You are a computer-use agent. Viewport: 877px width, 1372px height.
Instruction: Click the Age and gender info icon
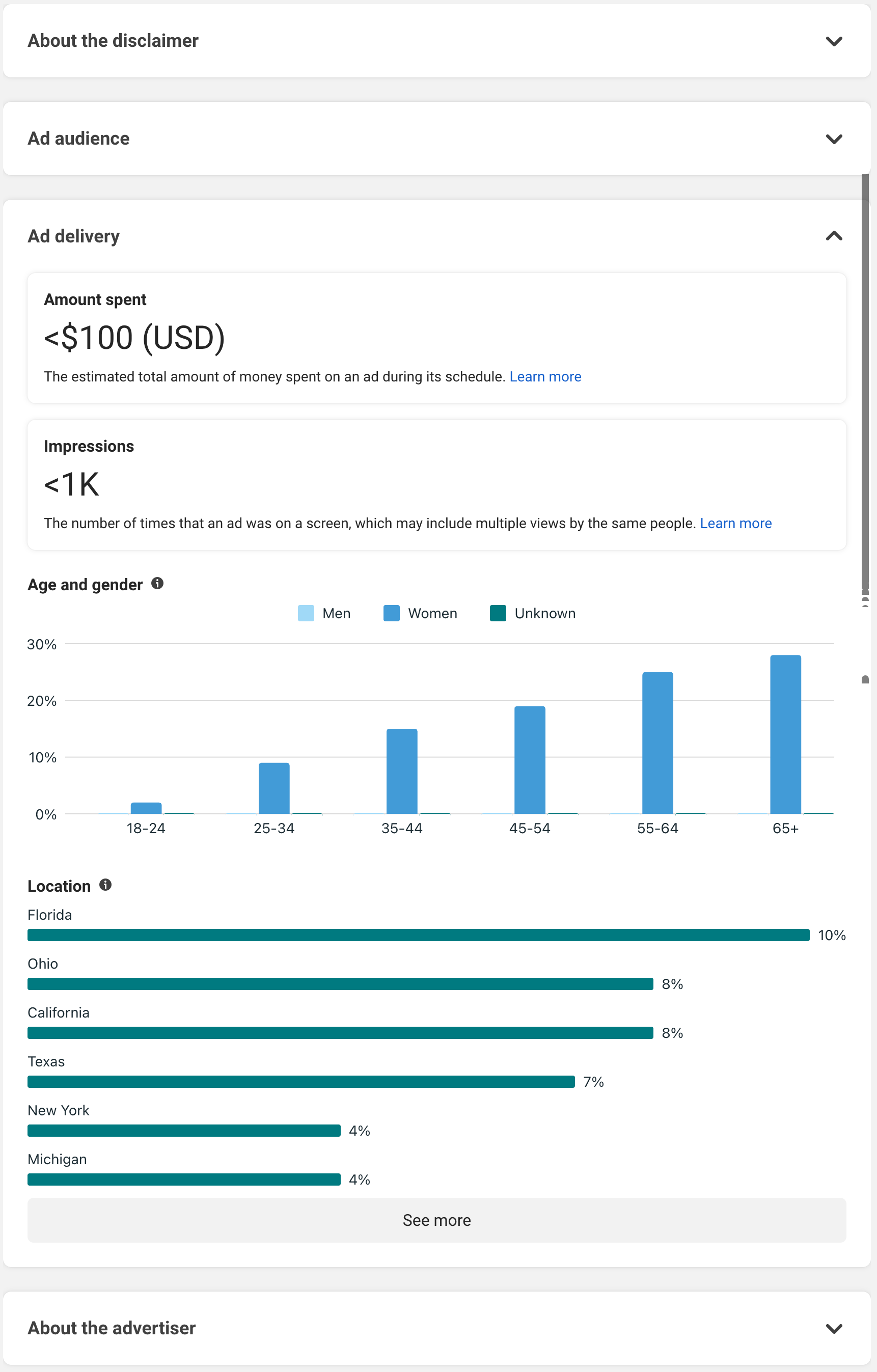157,584
